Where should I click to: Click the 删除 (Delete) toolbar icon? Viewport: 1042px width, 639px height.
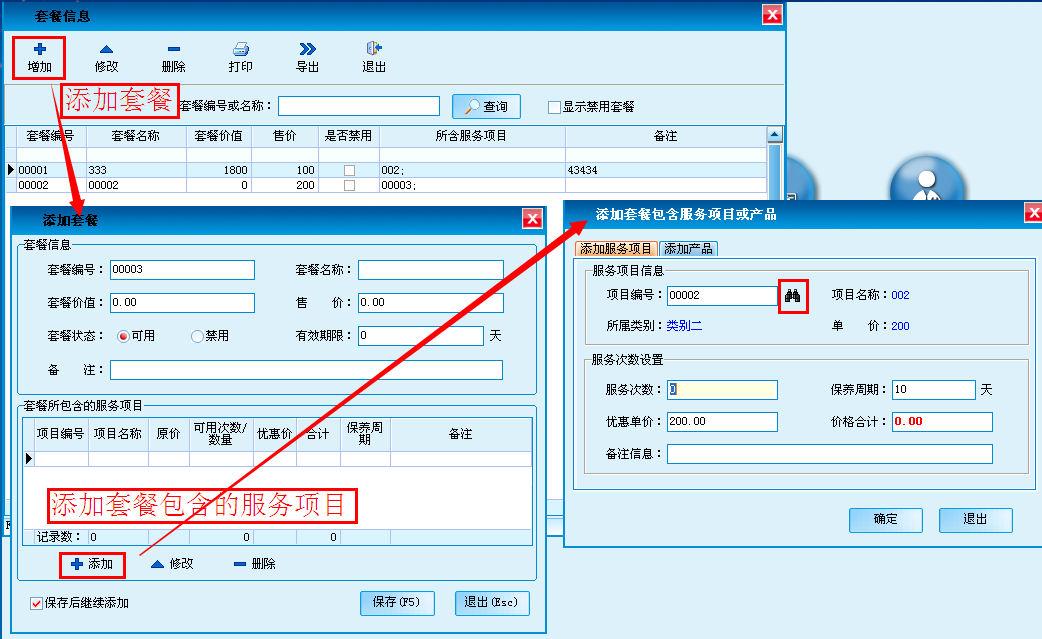click(173, 49)
